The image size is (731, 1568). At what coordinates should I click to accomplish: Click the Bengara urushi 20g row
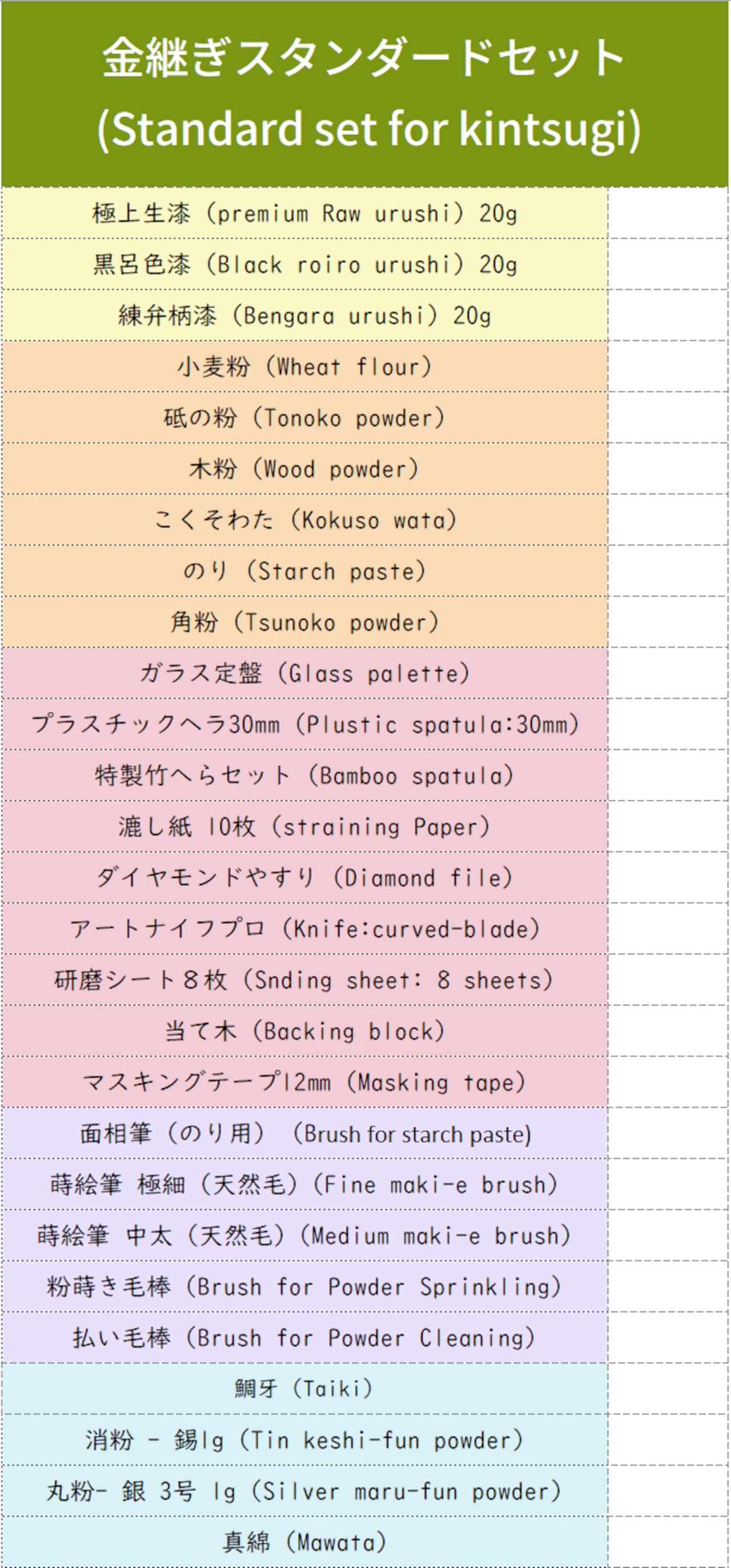304,315
